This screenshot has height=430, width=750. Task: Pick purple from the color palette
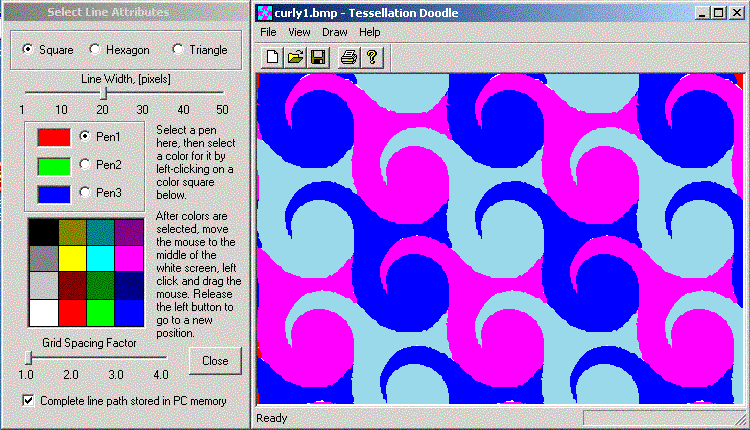pos(129,232)
